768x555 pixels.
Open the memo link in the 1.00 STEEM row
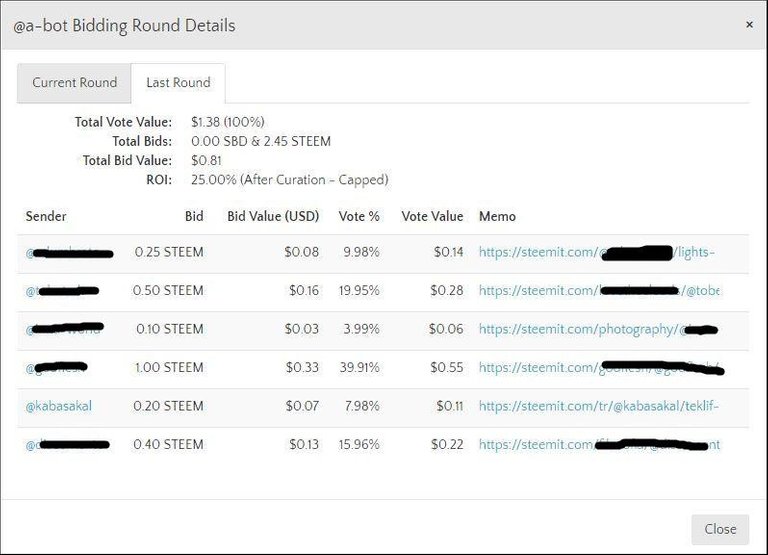[x=601, y=367]
